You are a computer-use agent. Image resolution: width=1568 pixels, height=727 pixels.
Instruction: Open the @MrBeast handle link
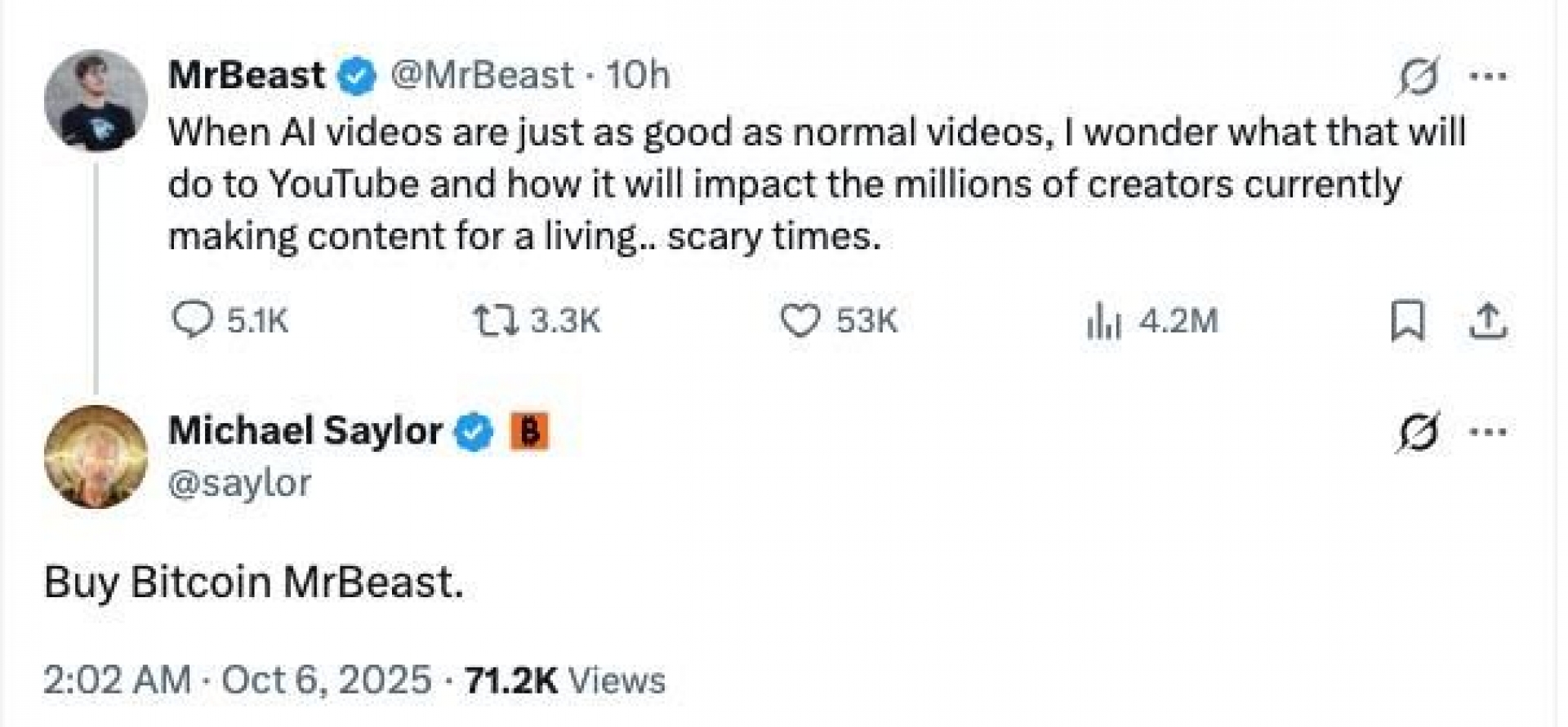pyautogui.click(x=482, y=76)
